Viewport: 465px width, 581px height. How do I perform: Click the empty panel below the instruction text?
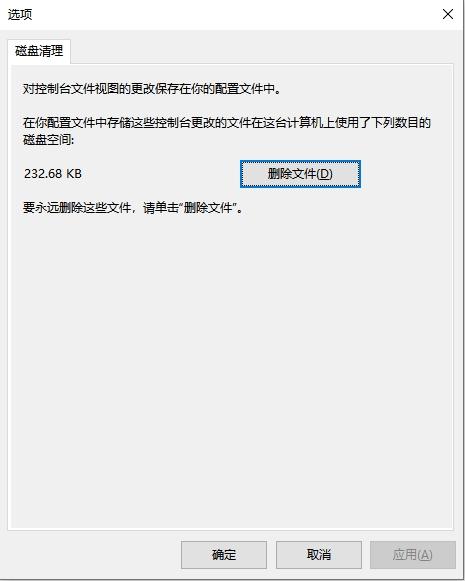232,371
